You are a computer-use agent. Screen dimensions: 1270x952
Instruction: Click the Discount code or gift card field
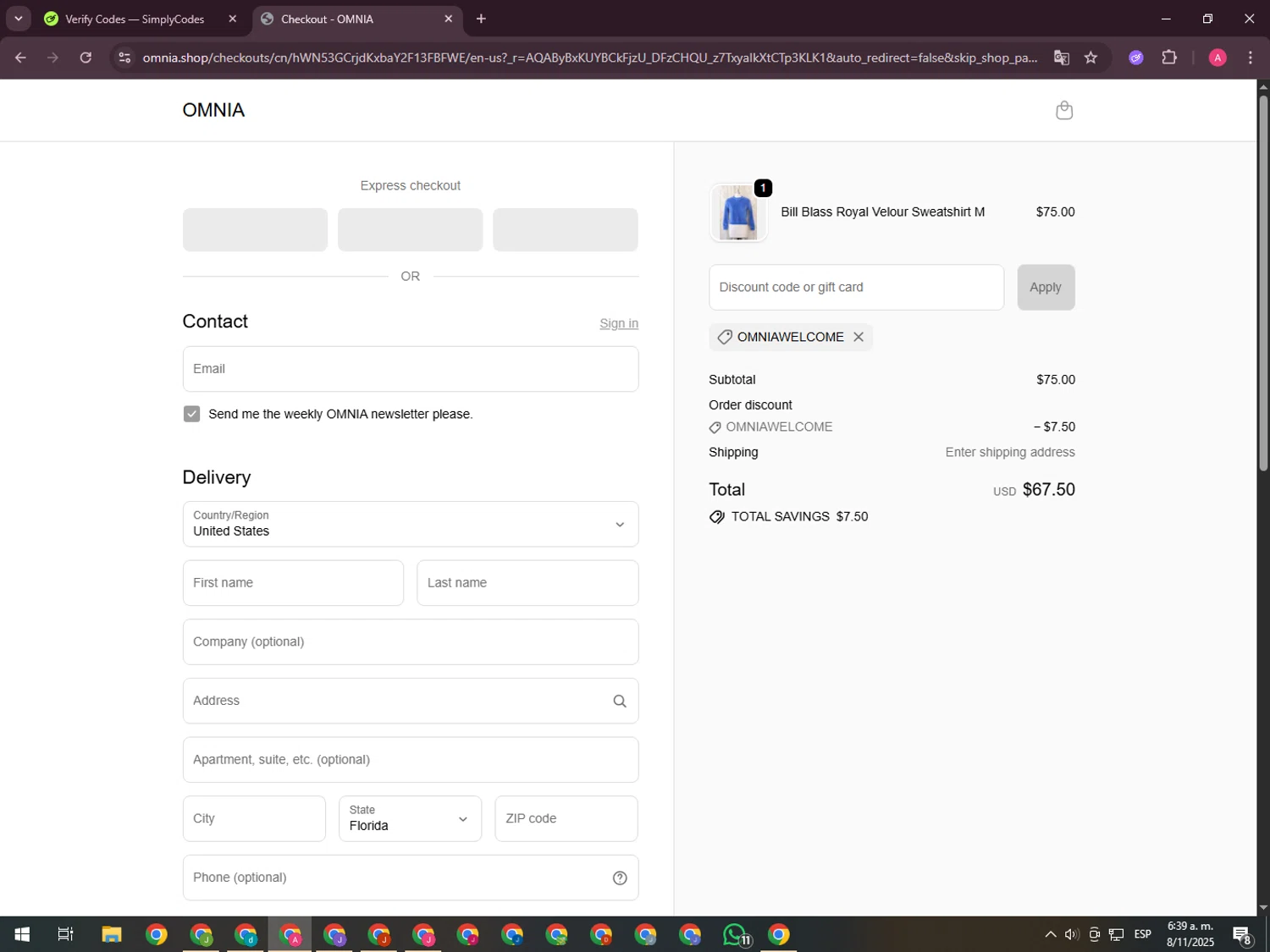[856, 287]
